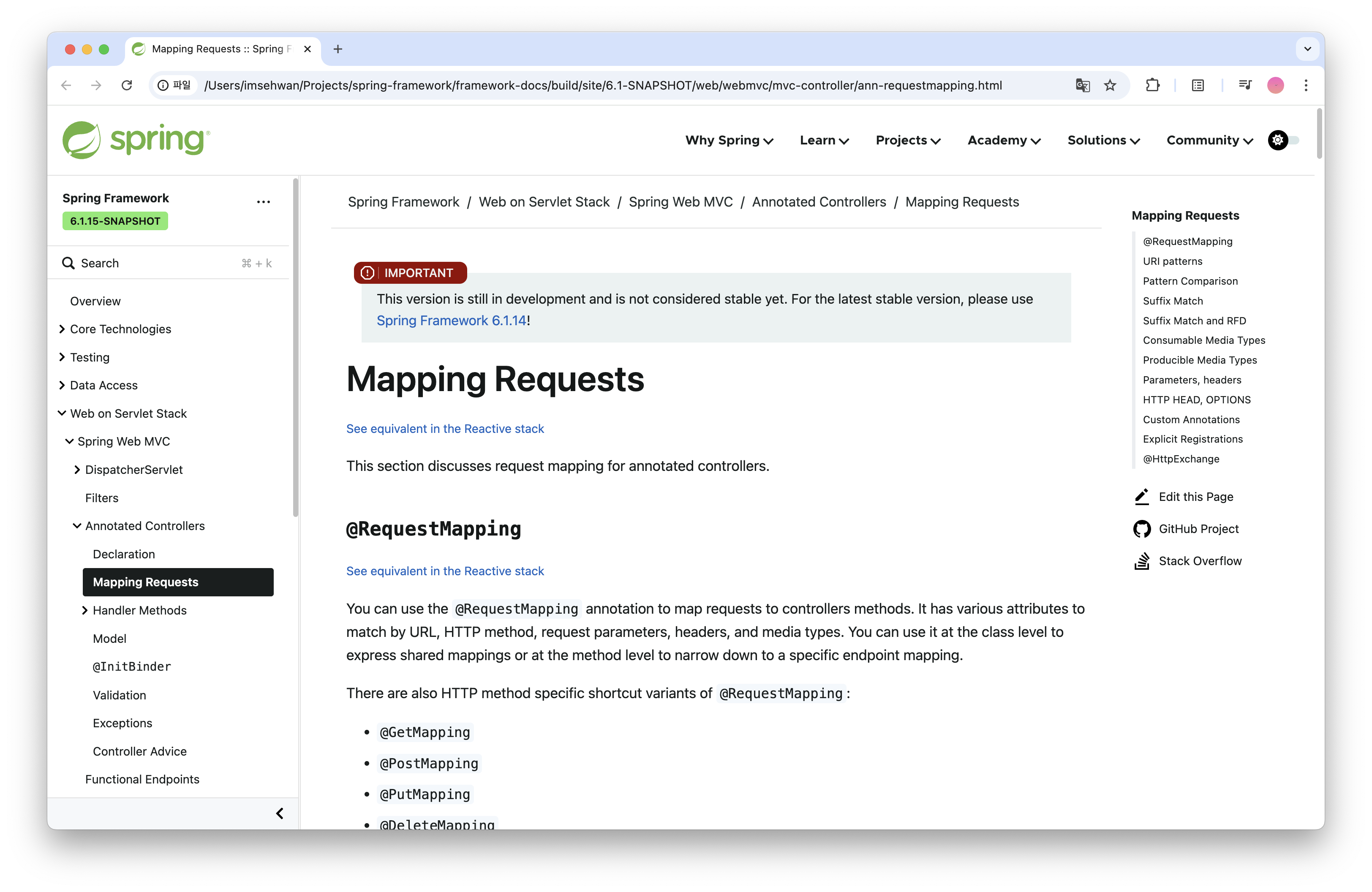Viewport: 1372px width, 892px height.
Task: Expand Core Technologies tree node
Action: (x=62, y=329)
